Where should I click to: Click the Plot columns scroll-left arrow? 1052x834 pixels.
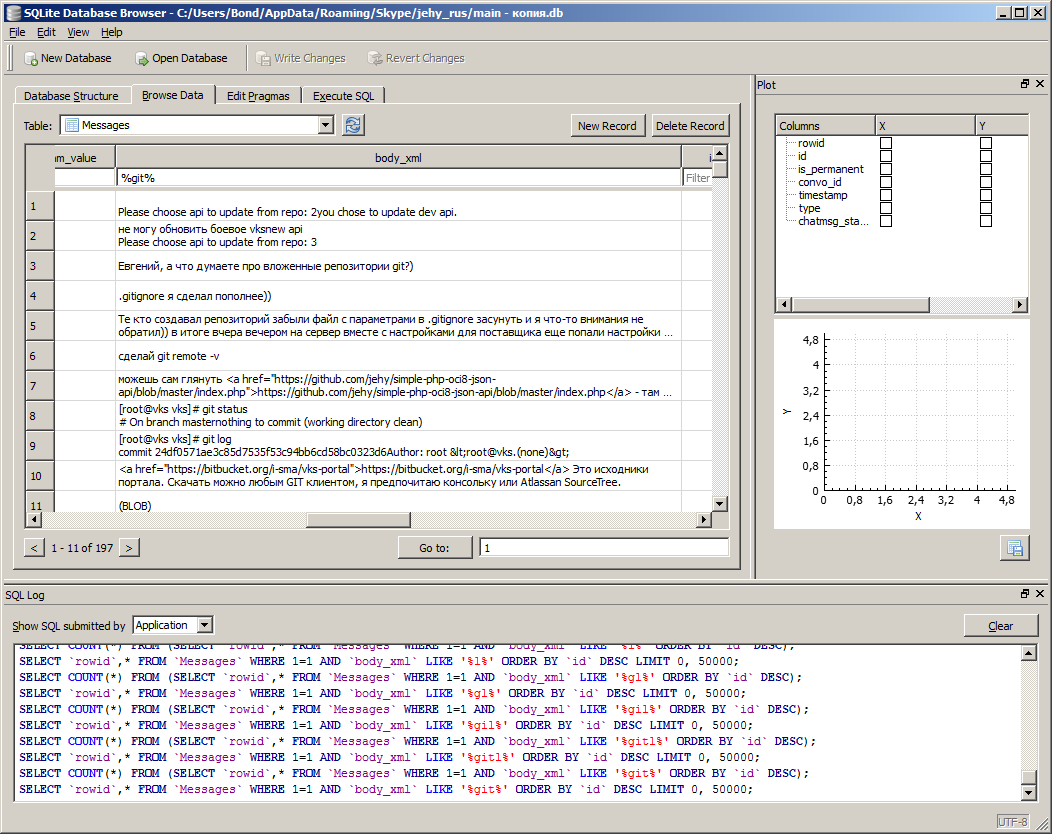coord(784,305)
